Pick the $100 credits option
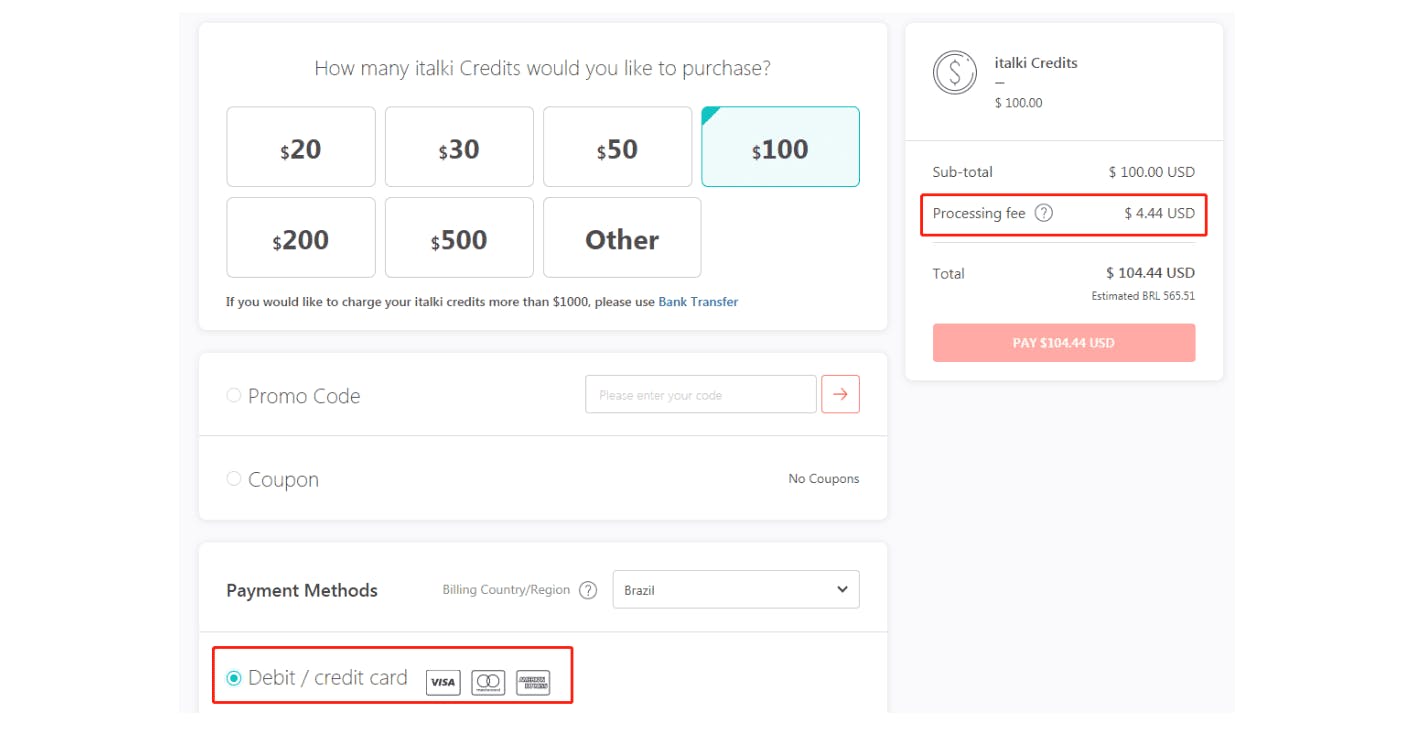 pos(780,147)
